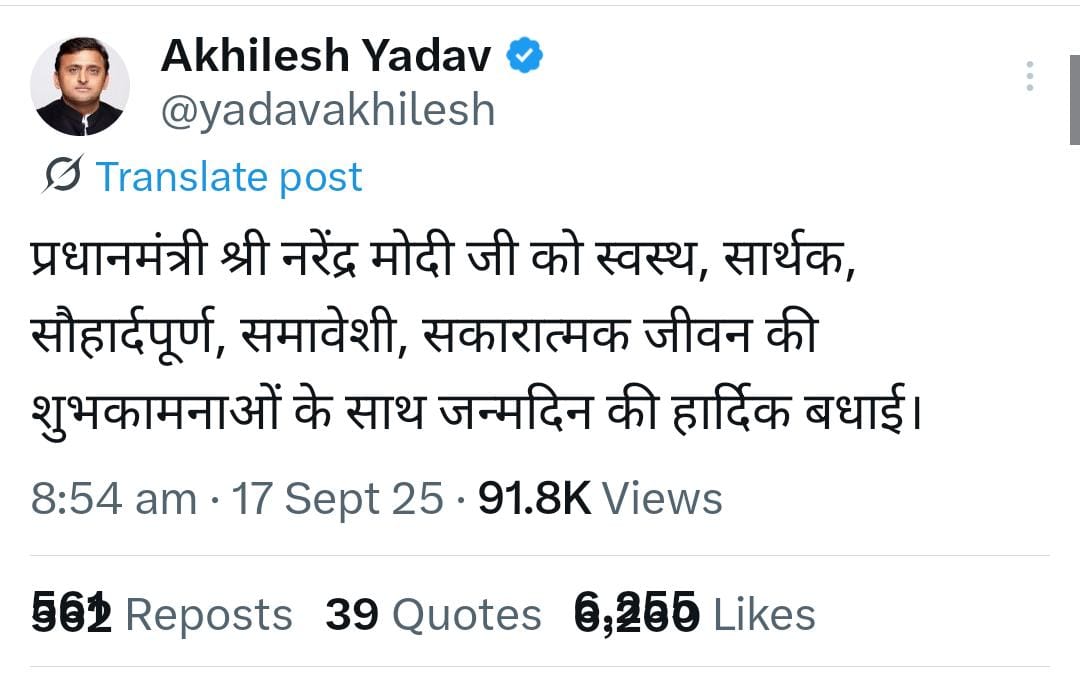Click the word Views beside 91.8K

662,498
